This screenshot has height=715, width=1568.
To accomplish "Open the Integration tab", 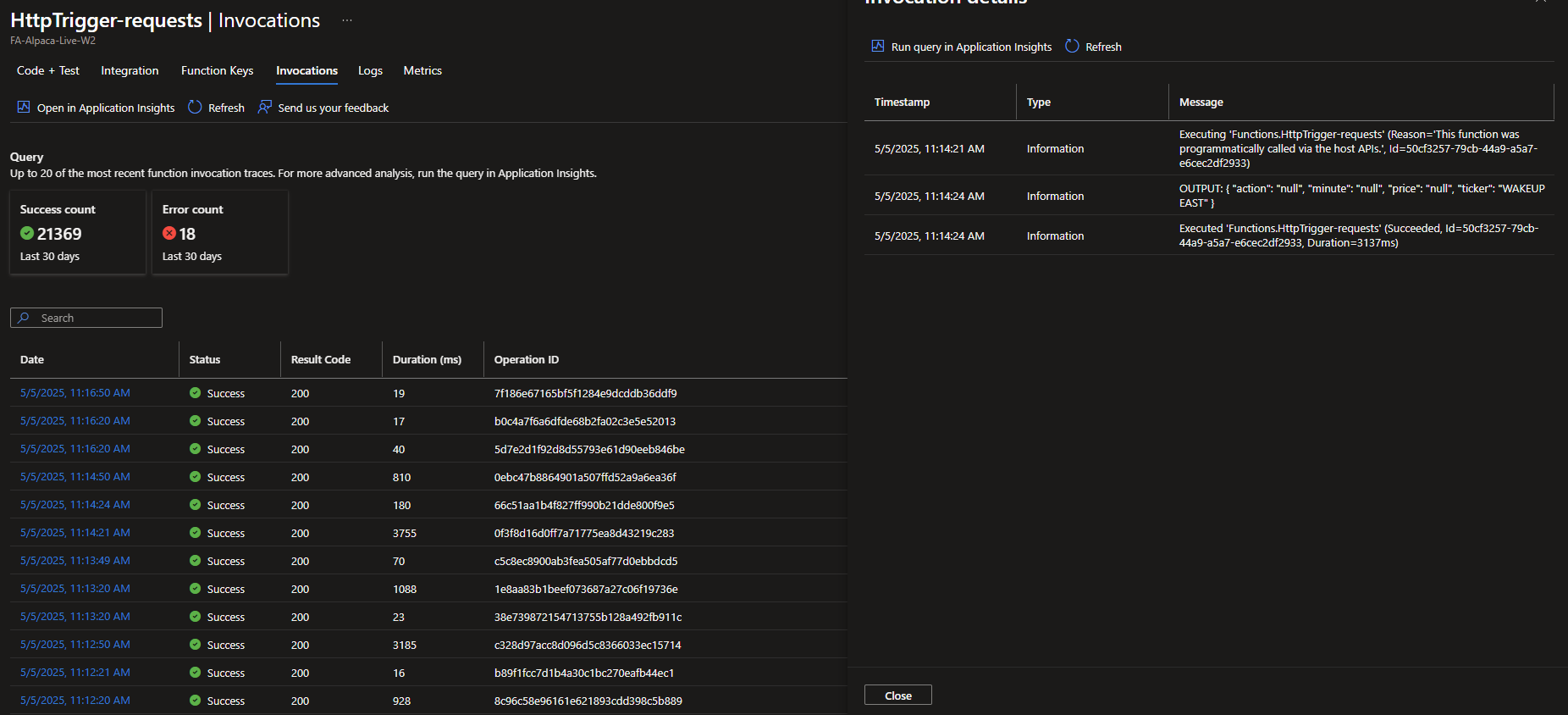I will [130, 70].
